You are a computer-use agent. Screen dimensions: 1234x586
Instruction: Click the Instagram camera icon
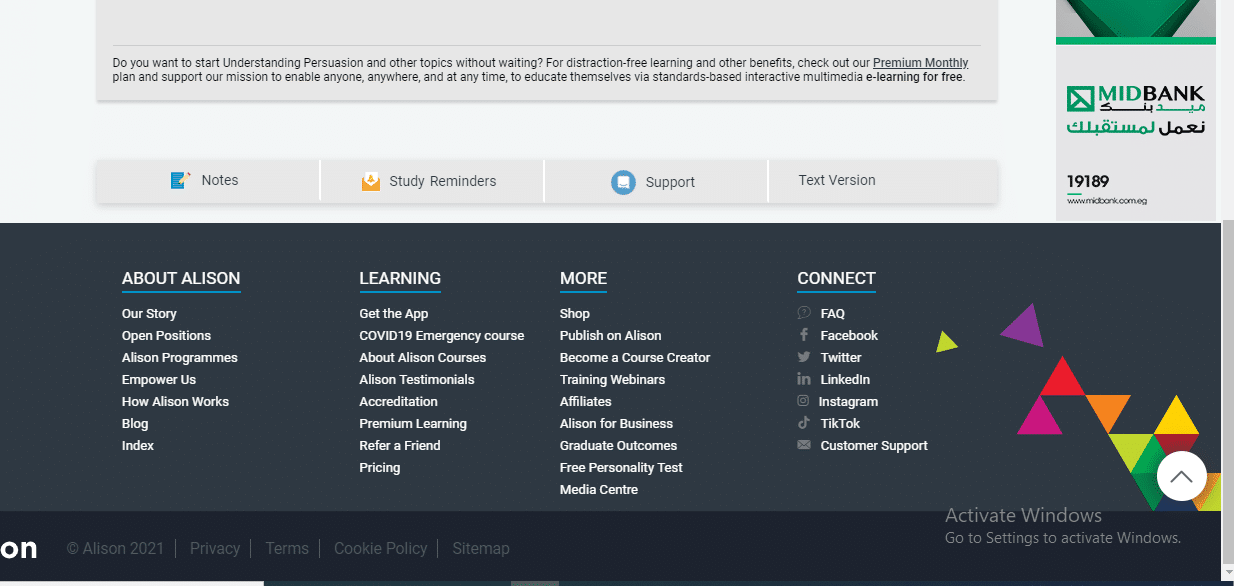coord(803,401)
